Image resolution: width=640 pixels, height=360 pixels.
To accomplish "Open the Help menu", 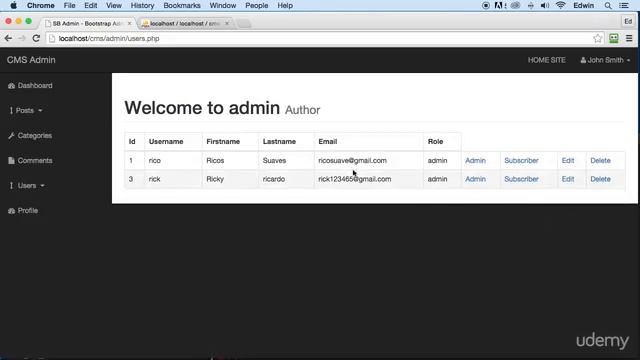I will pyautogui.click(x=285, y=5).
